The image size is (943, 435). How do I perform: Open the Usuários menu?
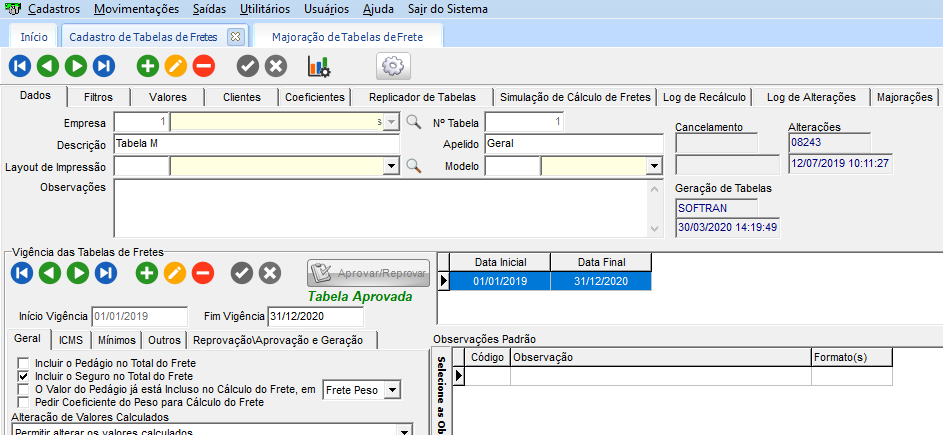(327, 9)
